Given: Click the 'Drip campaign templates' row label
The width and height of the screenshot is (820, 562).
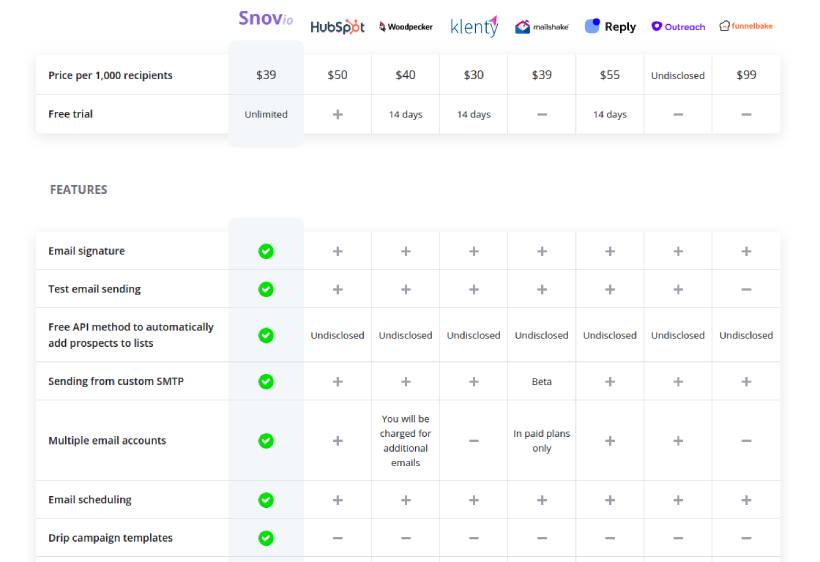Looking at the screenshot, I should tap(110, 538).
